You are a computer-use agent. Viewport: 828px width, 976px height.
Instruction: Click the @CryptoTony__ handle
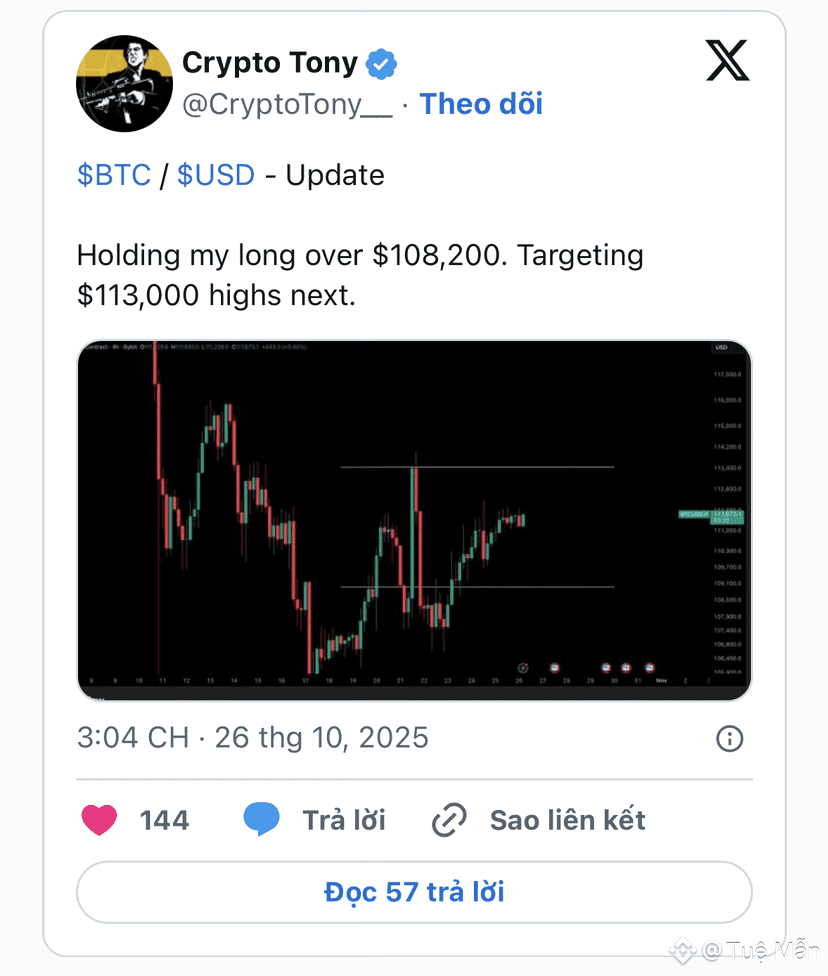287,105
